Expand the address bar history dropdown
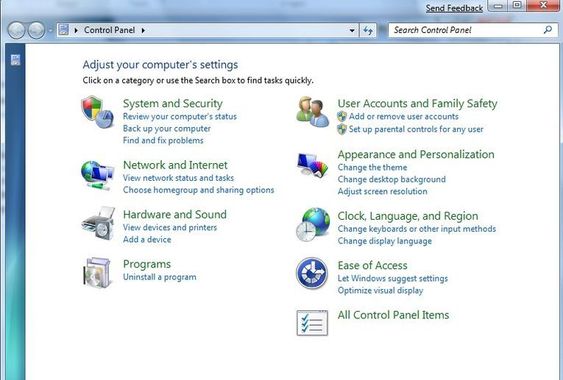Viewport: 563px width, 380px height. 352,31
